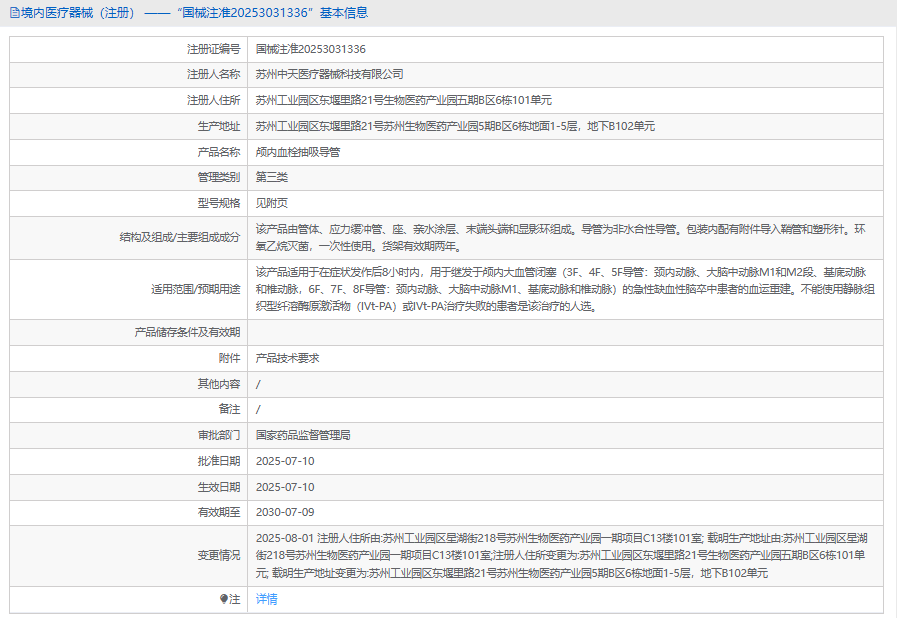This screenshot has width=900, height=618.
Task: Click the document icon before 境内医疗器械
Action: pyautogui.click(x=13, y=13)
